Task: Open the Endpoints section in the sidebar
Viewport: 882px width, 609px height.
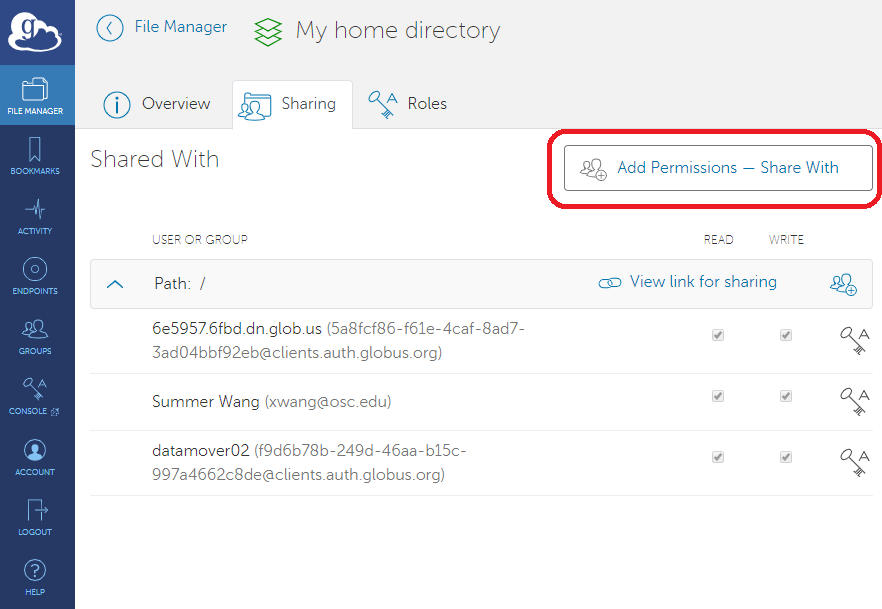Action: pos(35,275)
